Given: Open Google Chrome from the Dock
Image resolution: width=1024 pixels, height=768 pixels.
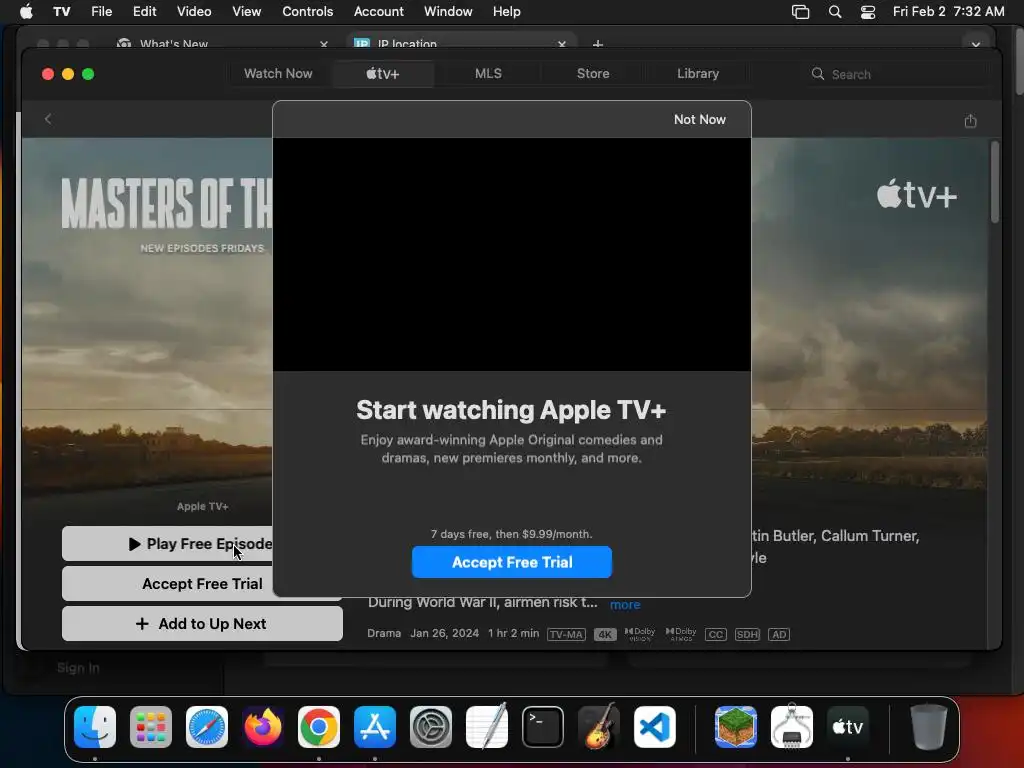Looking at the screenshot, I should coord(319,727).
